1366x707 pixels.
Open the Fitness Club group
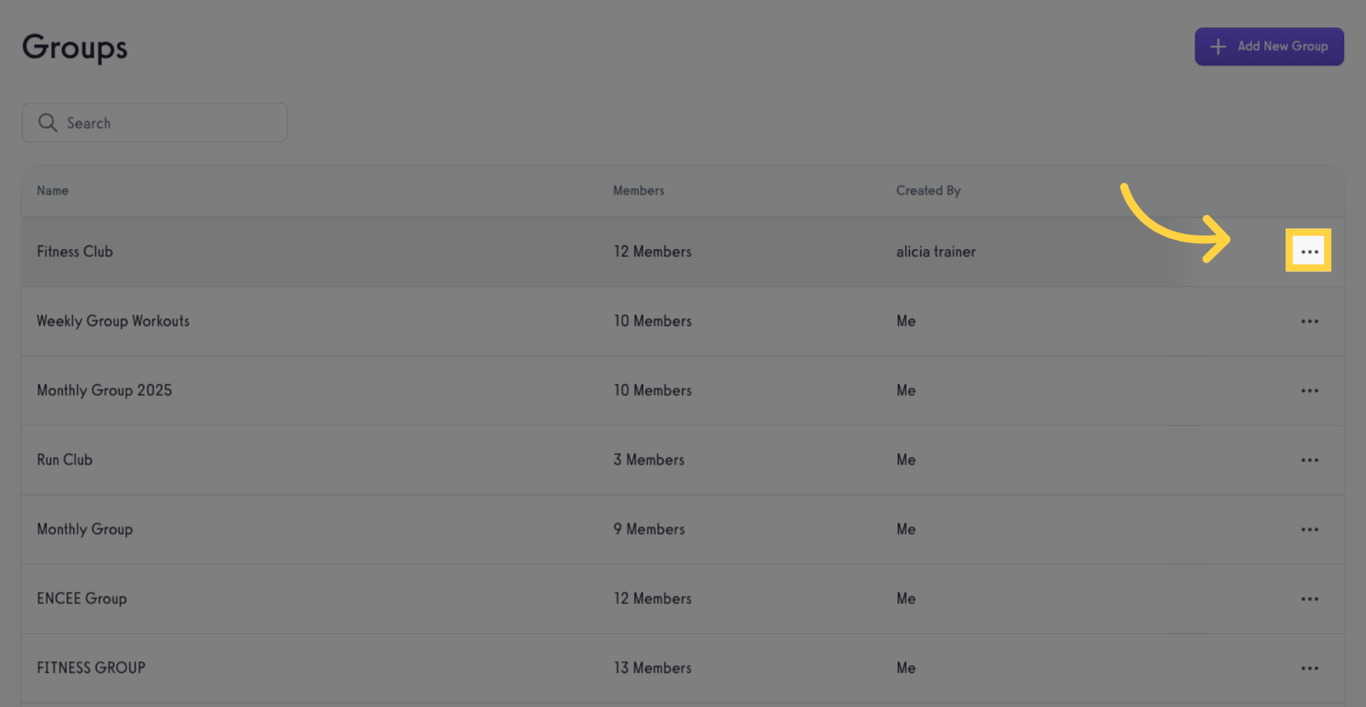coord(75,252)
